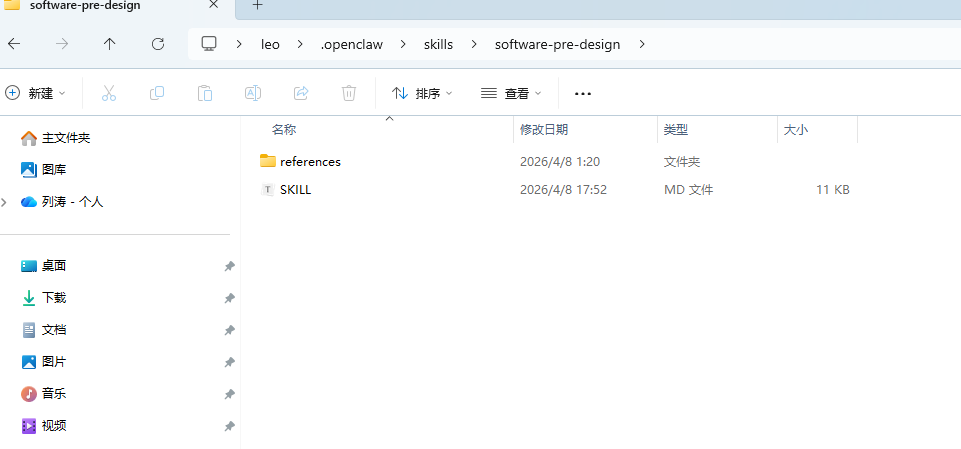This screenshot has width=961, height=449.
Task: Click the Delete trash can icon
Action: tap(349, 93)
